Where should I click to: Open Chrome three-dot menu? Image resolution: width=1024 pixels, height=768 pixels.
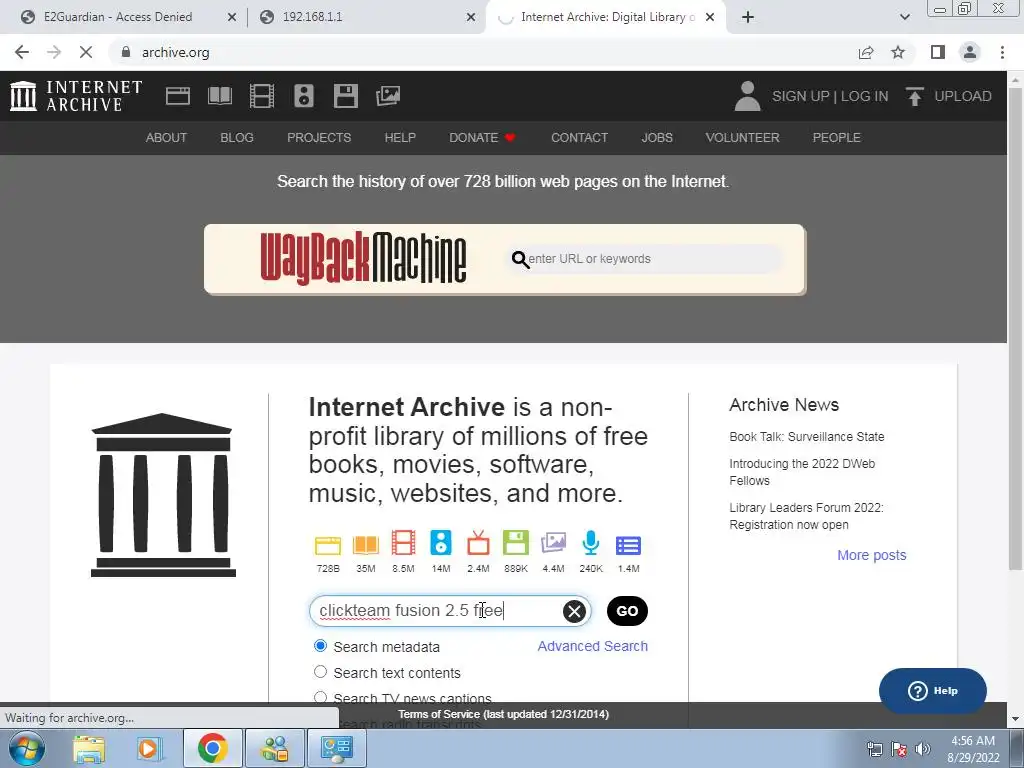tap(1002, 52)
